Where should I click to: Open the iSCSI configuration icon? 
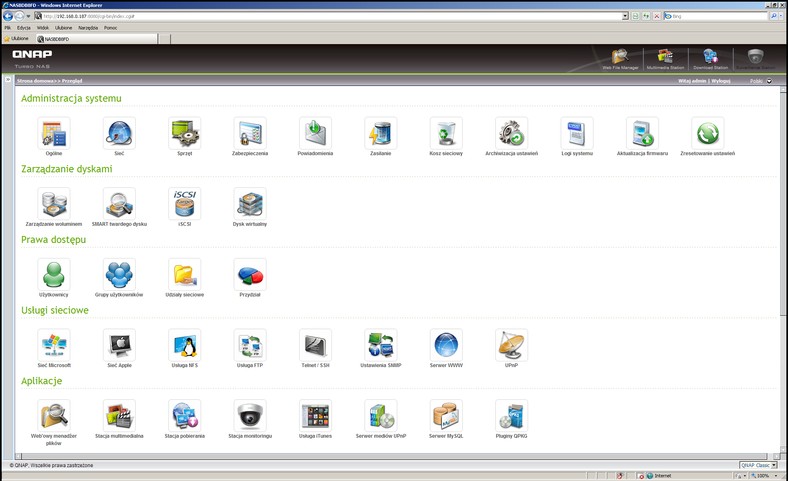point(184,203)
